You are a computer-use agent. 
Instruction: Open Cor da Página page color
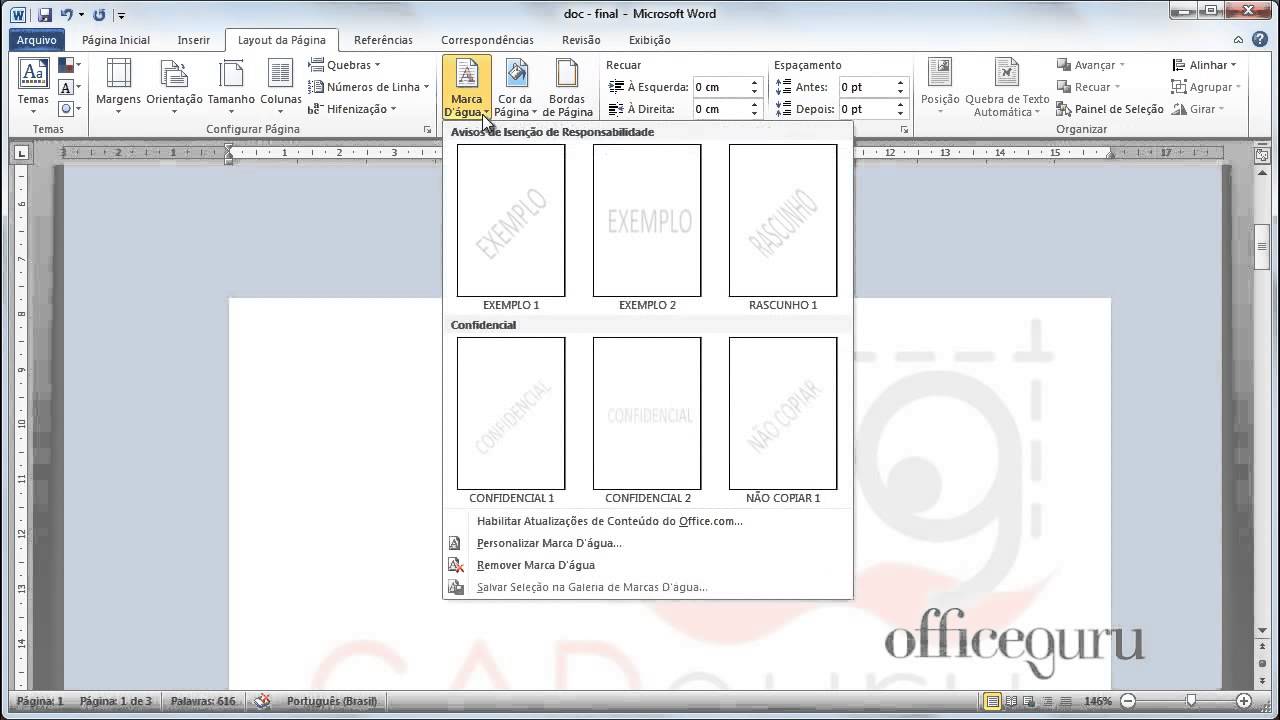515,86
